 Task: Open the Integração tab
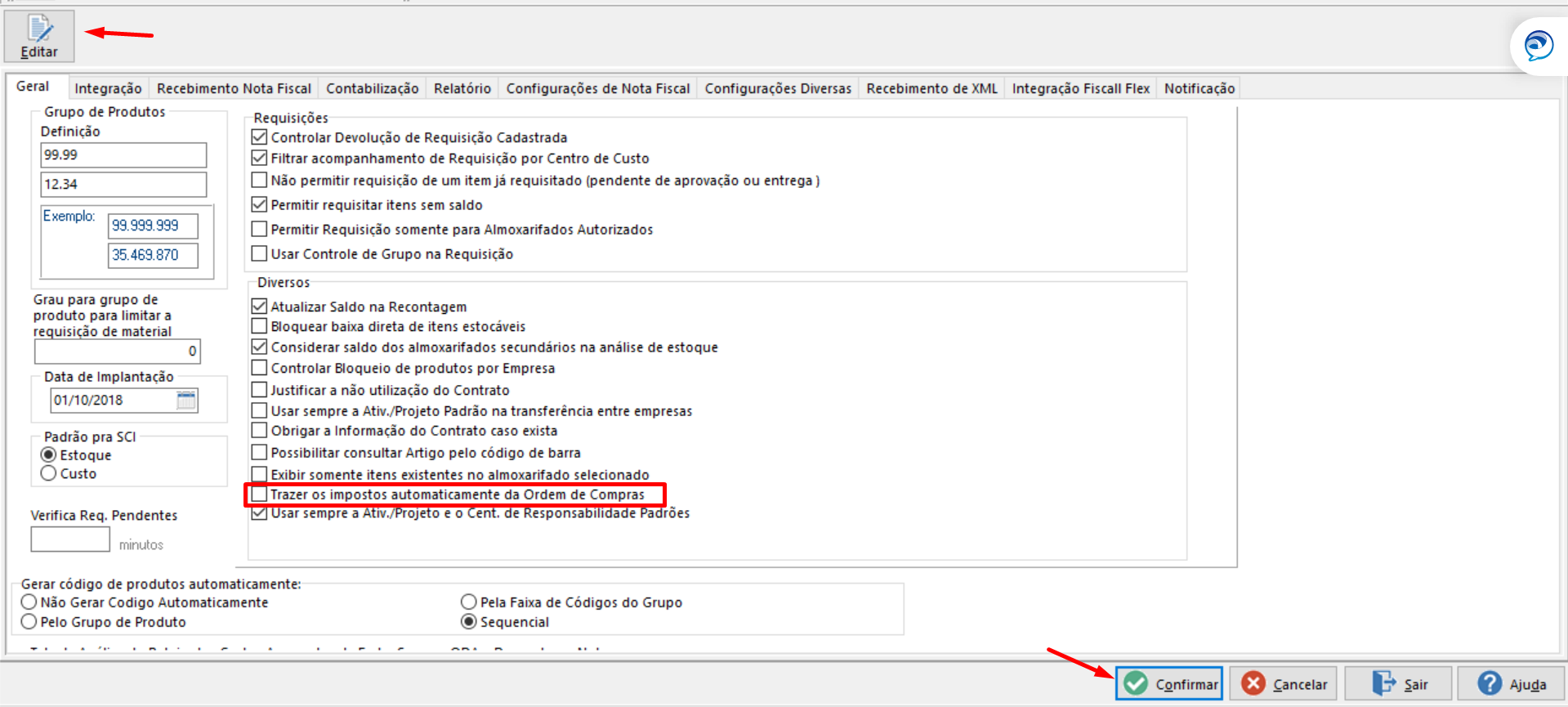coord(108,88)
